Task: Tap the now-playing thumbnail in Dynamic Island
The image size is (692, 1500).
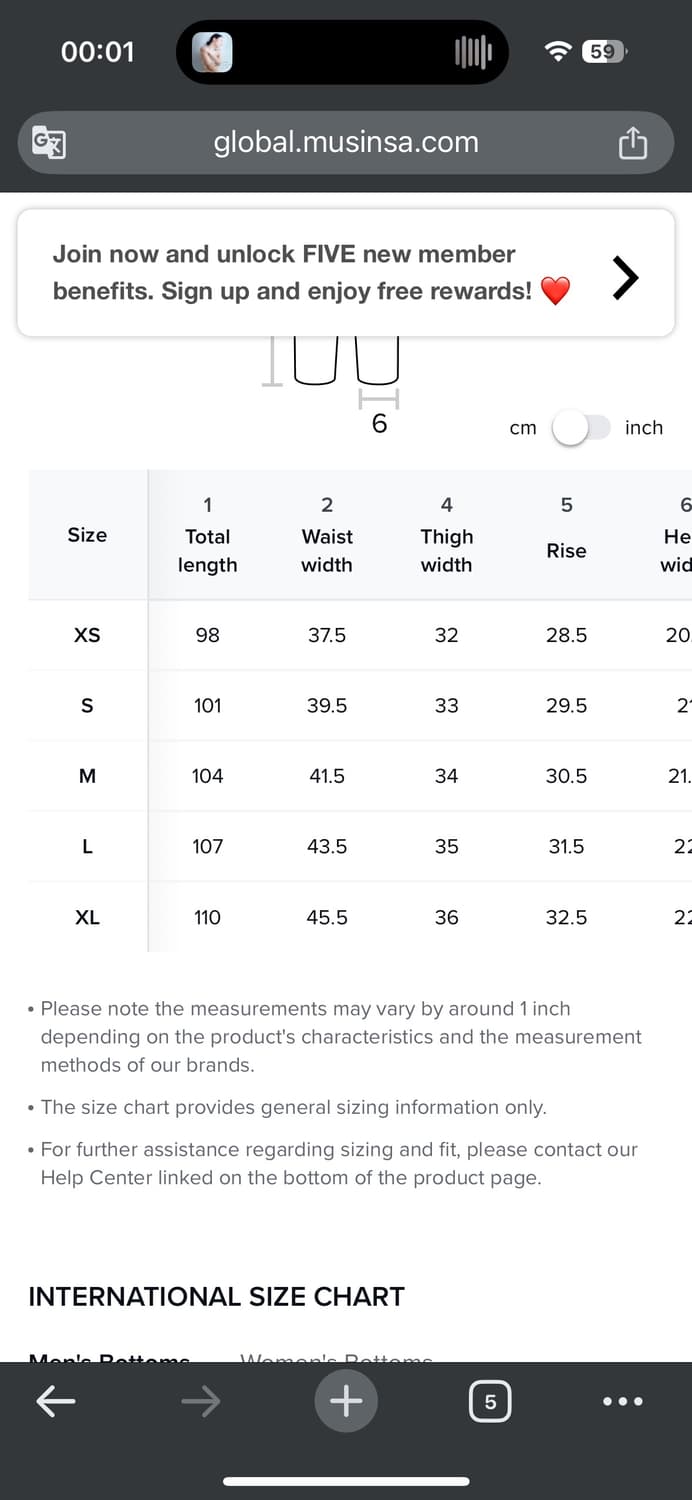Action: point(212,52)
